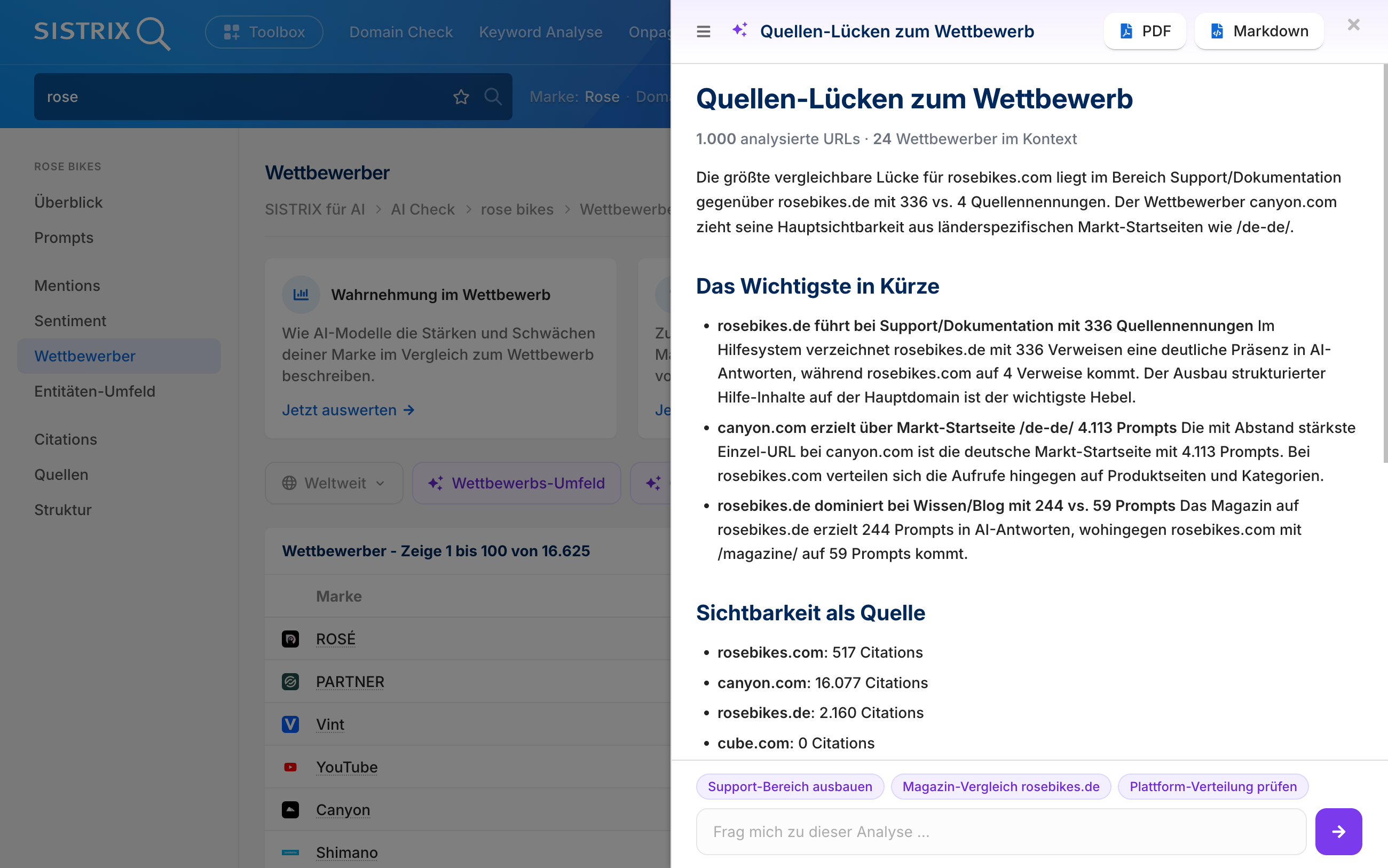
Task: Click the 'Das Wichtigste in Kürze' heading
Action: 817,287
